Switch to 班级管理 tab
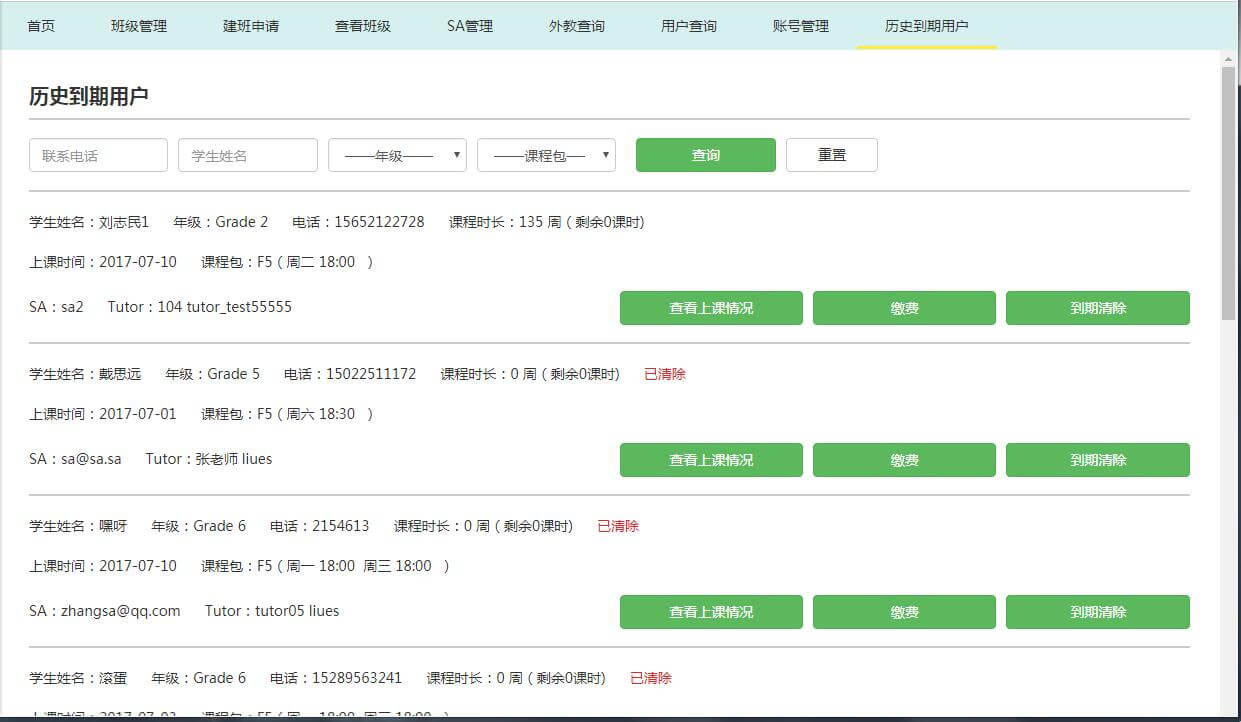The height and width of the screenshot is (722, 1241). point(139,26)
